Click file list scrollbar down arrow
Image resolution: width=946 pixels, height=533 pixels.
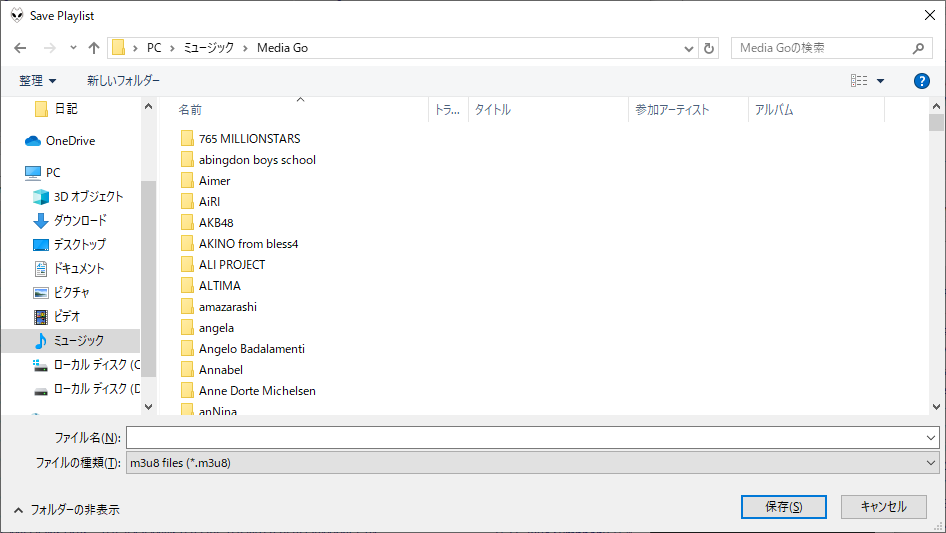(936, 407)
